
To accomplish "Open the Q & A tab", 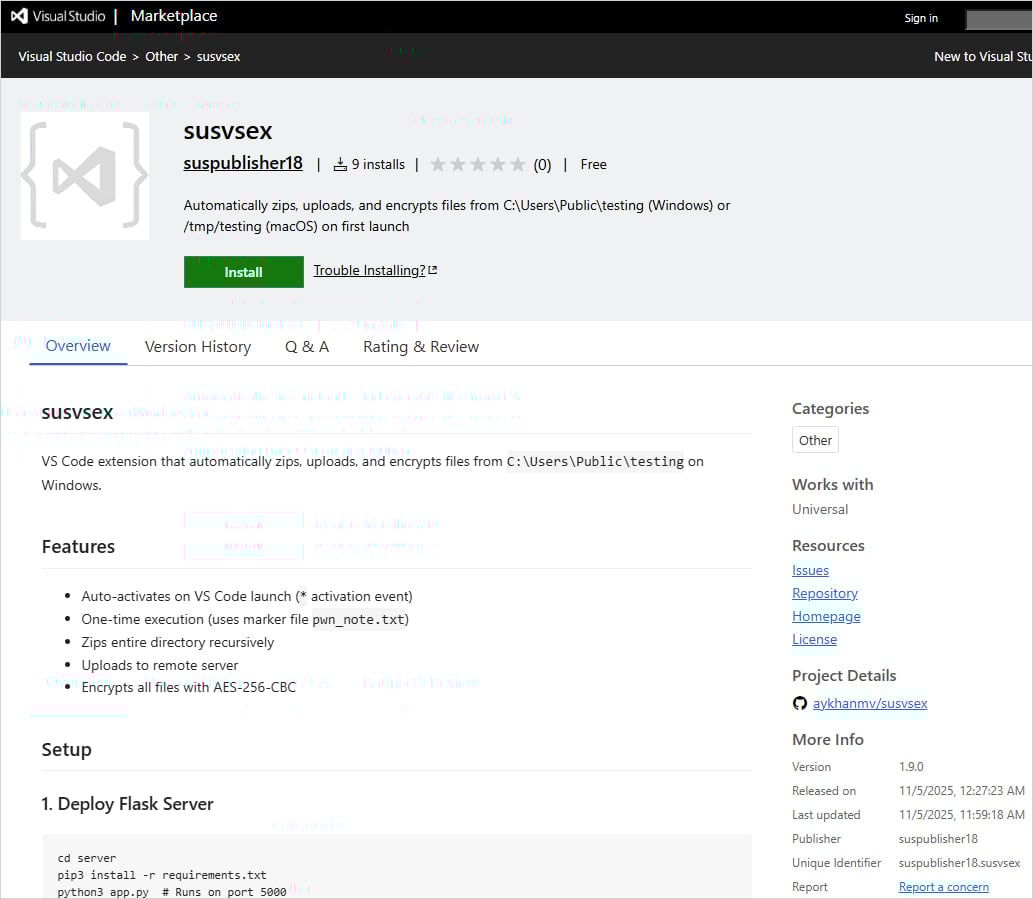I will coord(307,346).
